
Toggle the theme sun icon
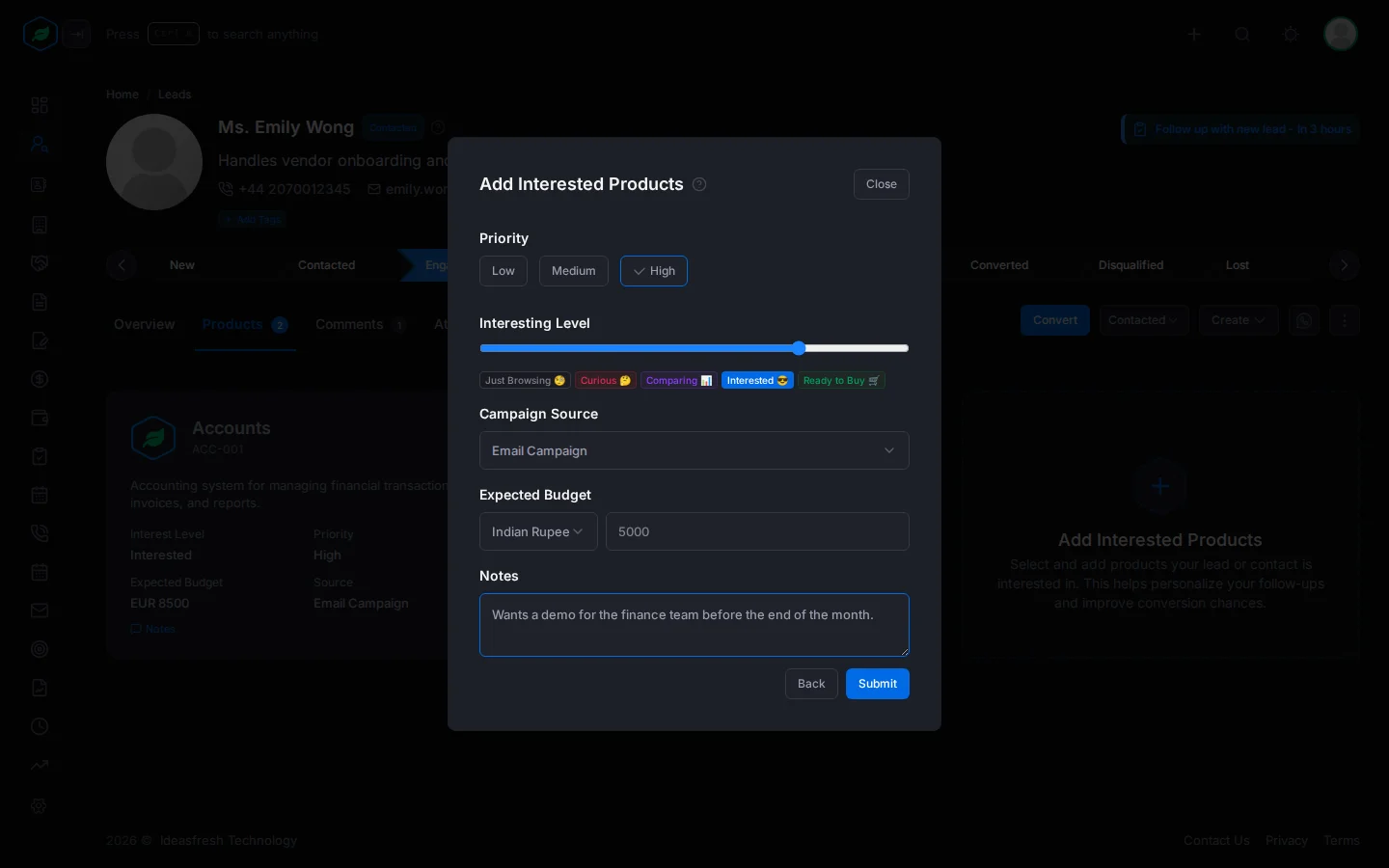pyautogui.click(x=1291, y=35)
